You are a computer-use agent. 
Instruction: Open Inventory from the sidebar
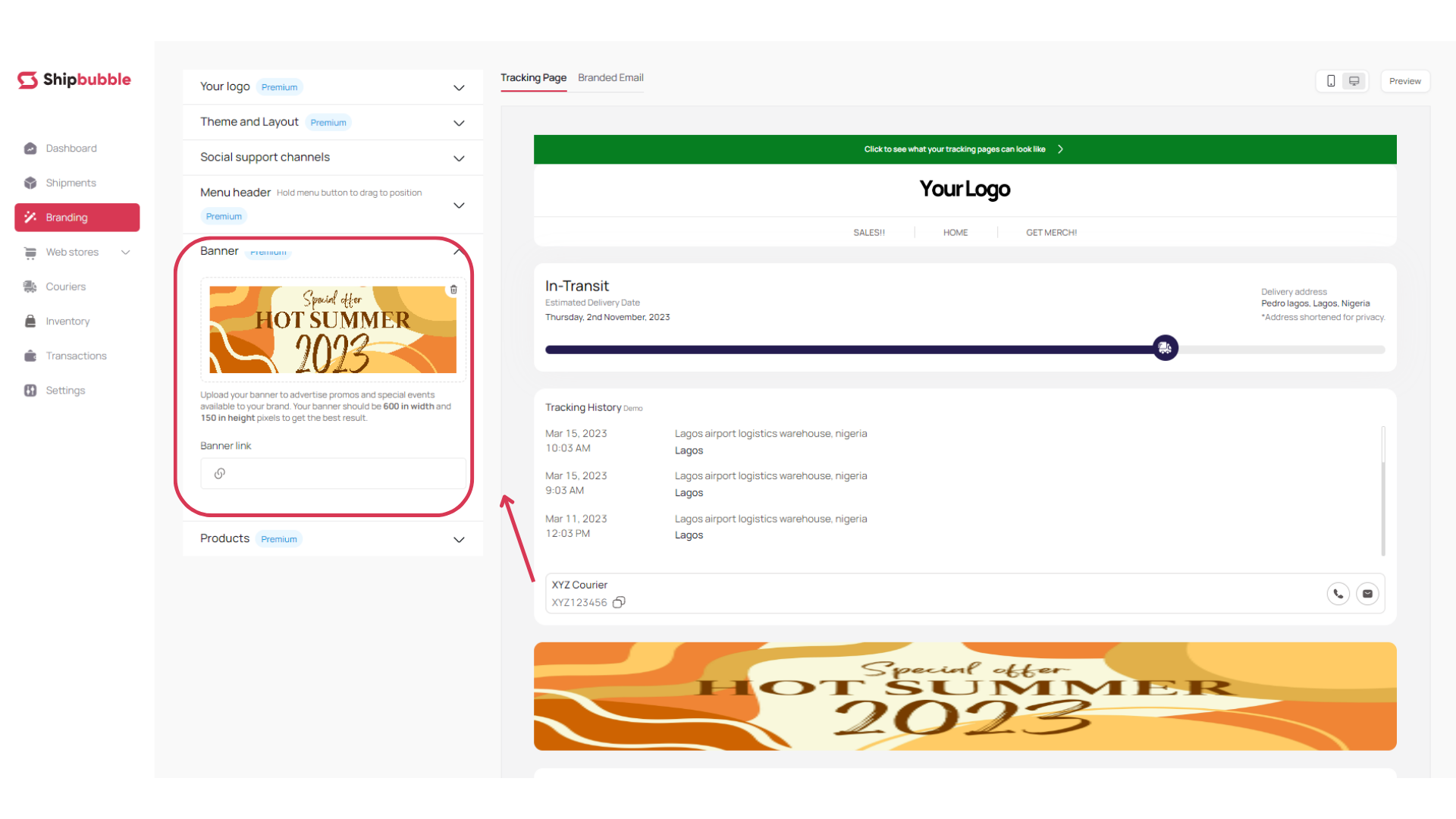click(67, 322)
